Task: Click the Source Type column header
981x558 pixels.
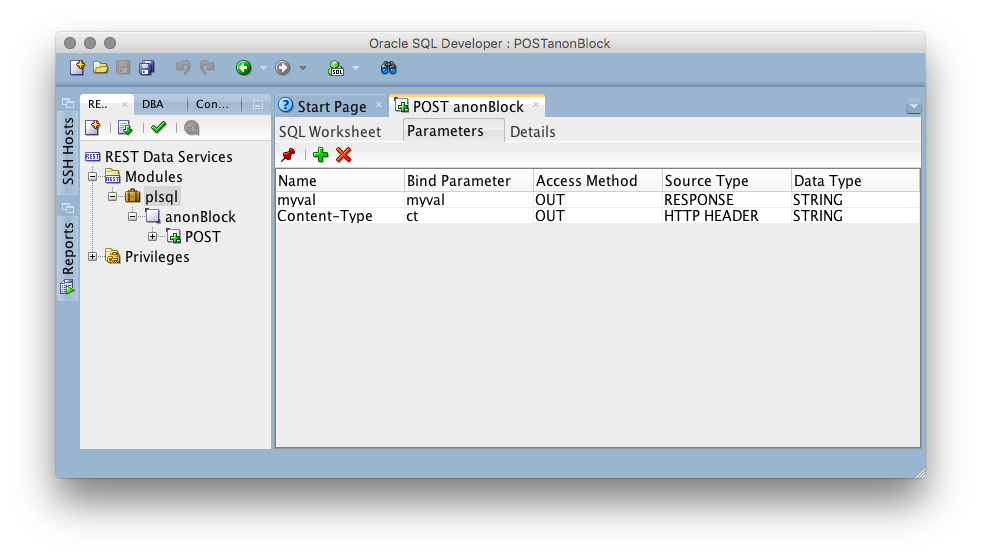Action: [x=726, y=181]
